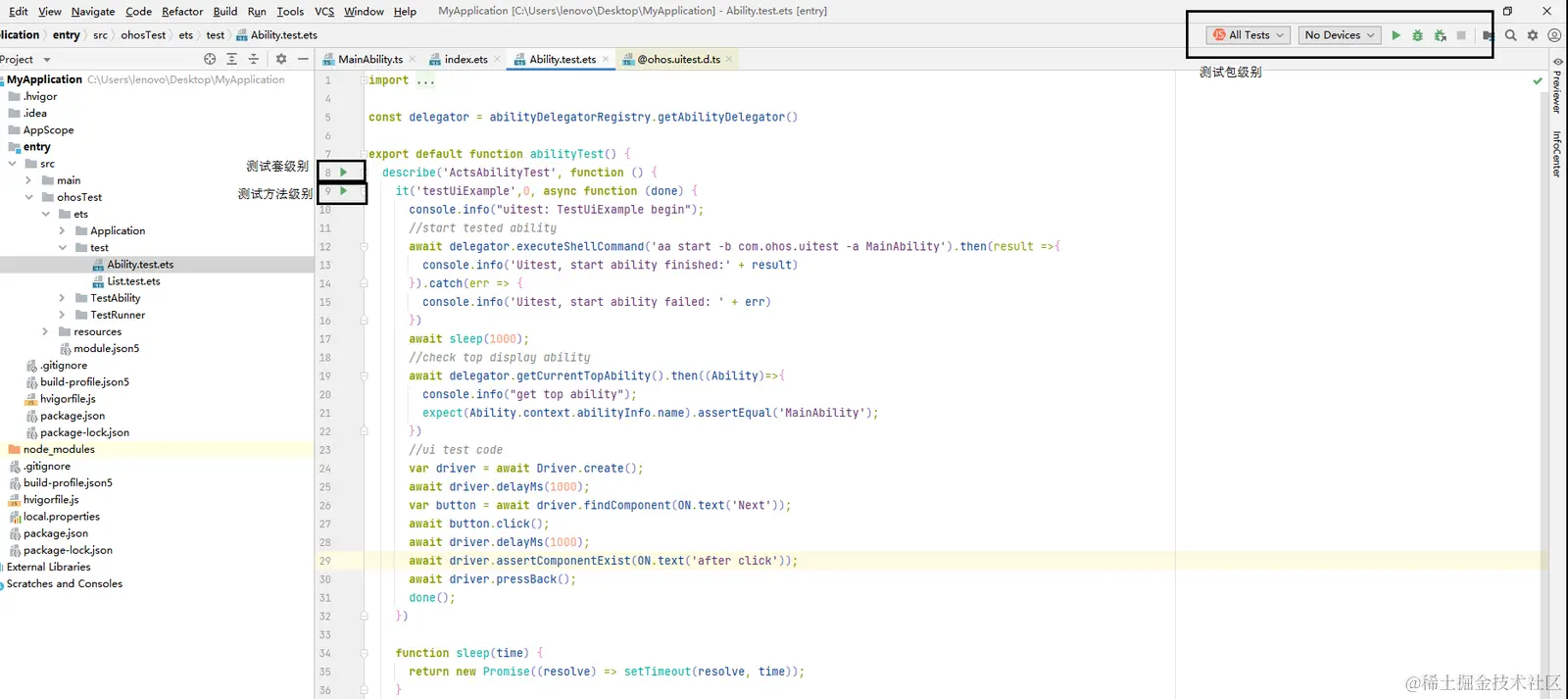Switch to the index.ets tab
1568x699 pixels.
(x=465, y=59)
